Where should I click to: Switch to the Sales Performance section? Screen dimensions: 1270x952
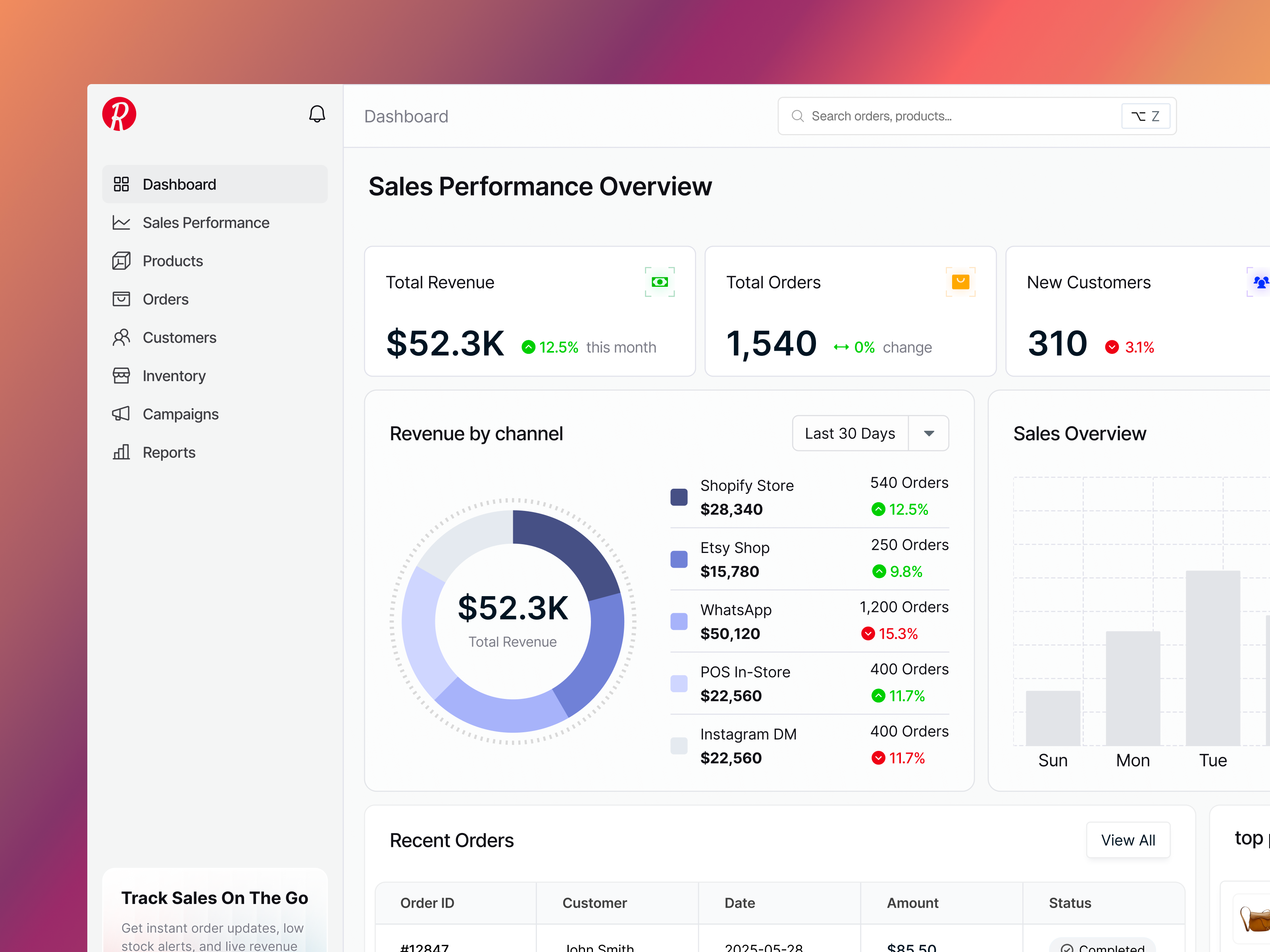tap(206, 223)
